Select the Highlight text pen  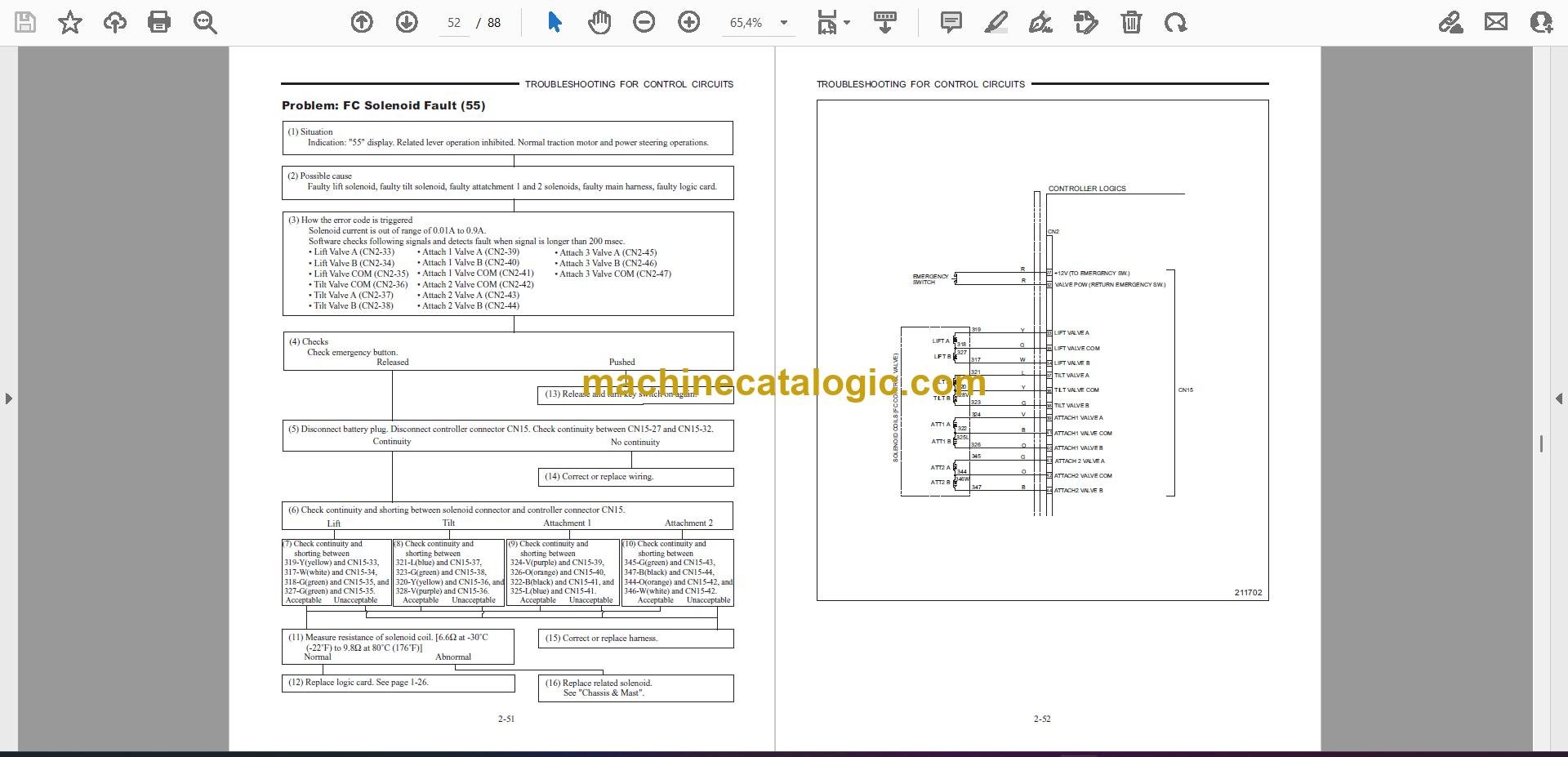[996, 22]
